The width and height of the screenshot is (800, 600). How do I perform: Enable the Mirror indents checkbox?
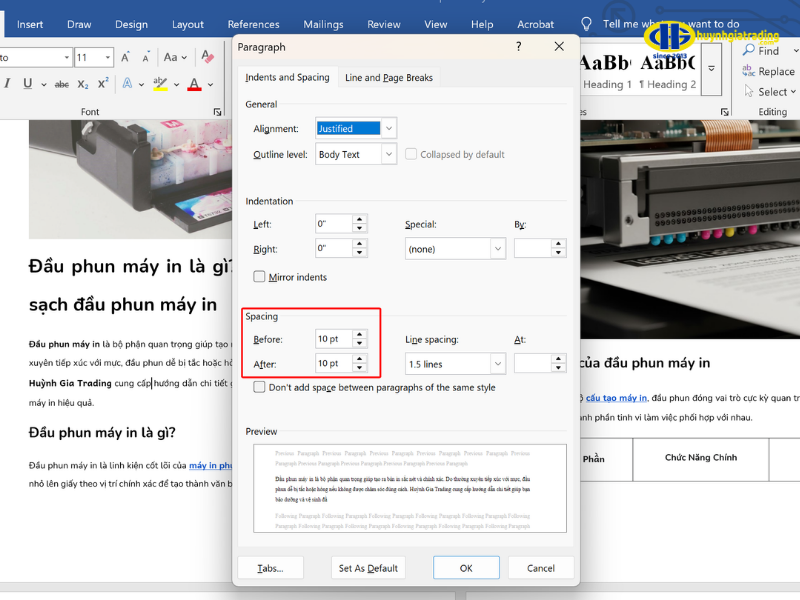(260, 277)
